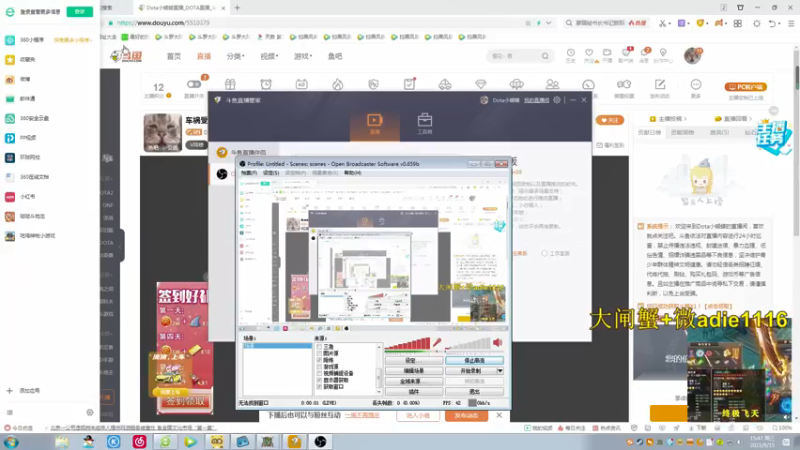Click the orange 发布动态 button at bottom
Viewport: 800px width, 450px height.
[466, 416]
